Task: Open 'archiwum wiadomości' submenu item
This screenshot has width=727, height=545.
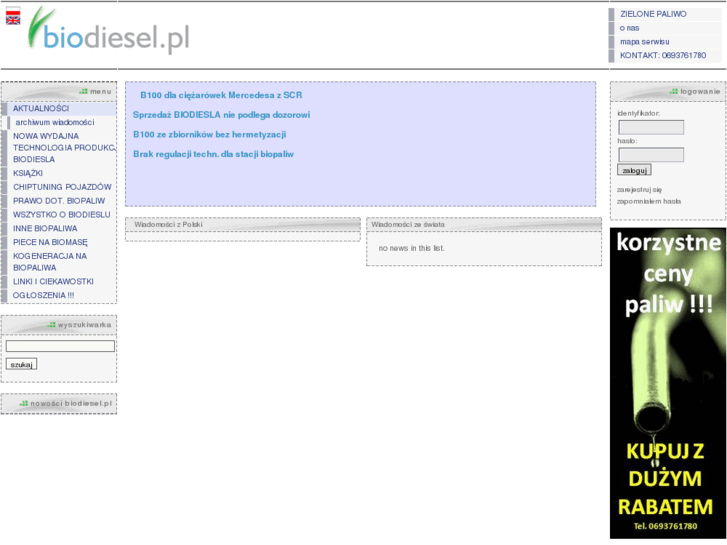Action: (x=55, y=122)
